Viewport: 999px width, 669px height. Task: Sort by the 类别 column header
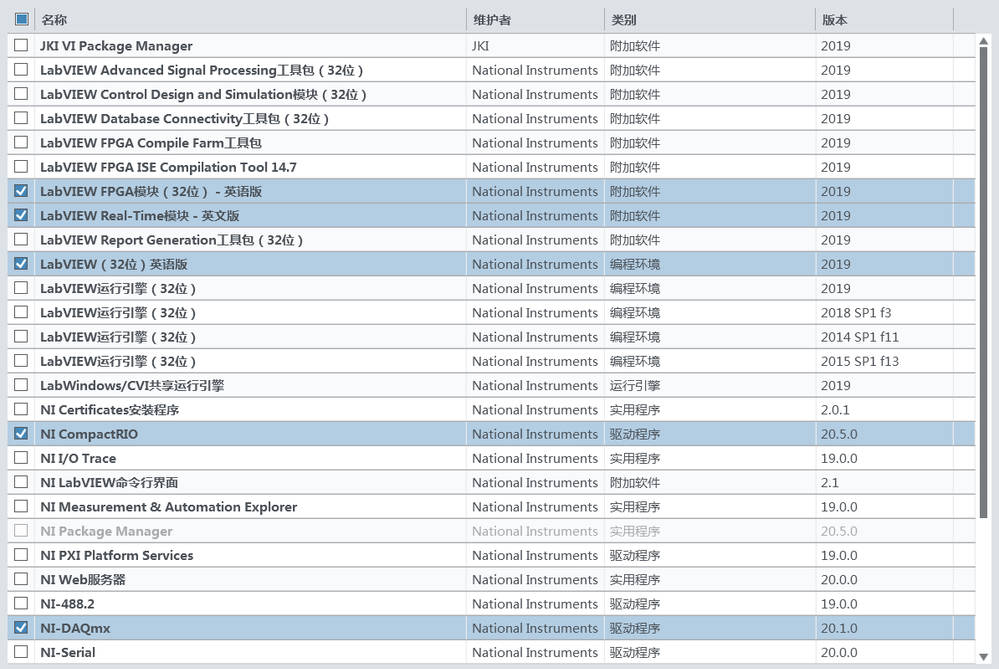(624, 20)
